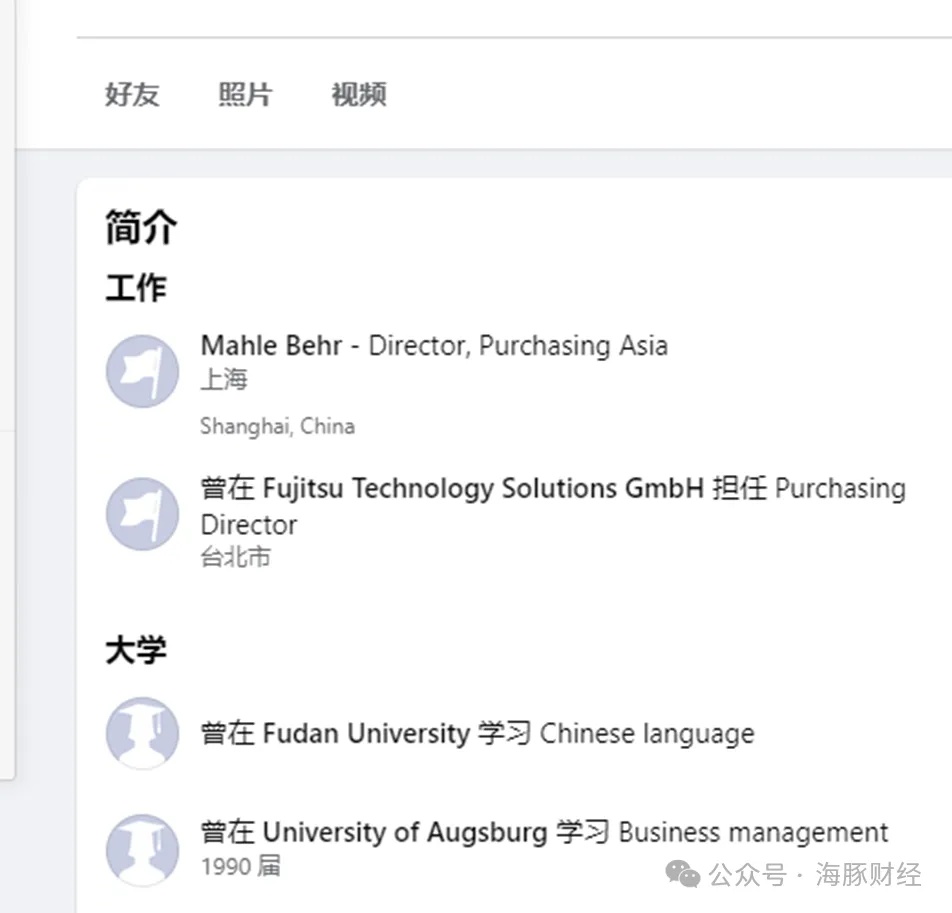The image size is (952, 913).
Task: Open the Fujitsu Technology Solutions GmbH link
Action: (x=483, y=489)
